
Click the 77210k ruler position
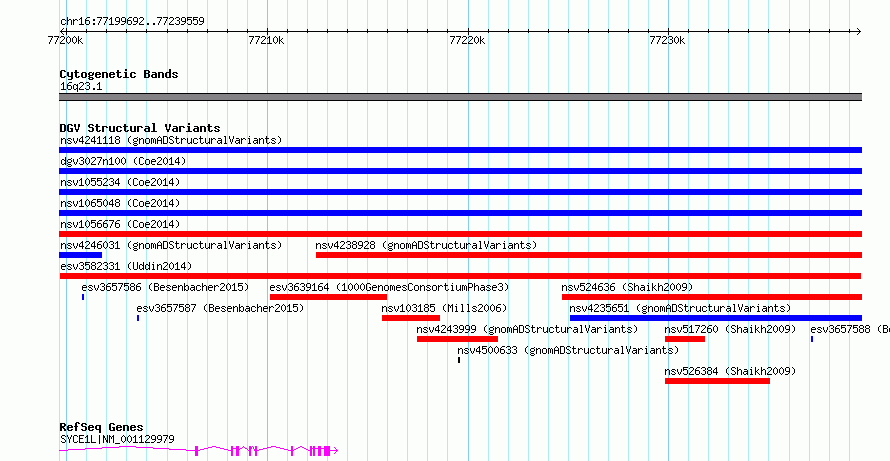pos(267,41)
